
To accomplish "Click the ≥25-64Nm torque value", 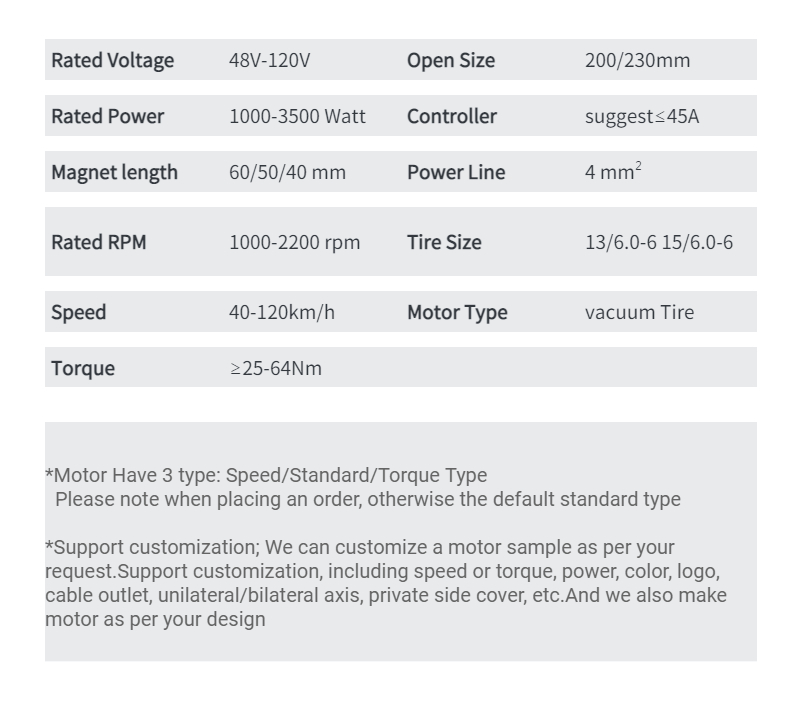I will 276,368.
